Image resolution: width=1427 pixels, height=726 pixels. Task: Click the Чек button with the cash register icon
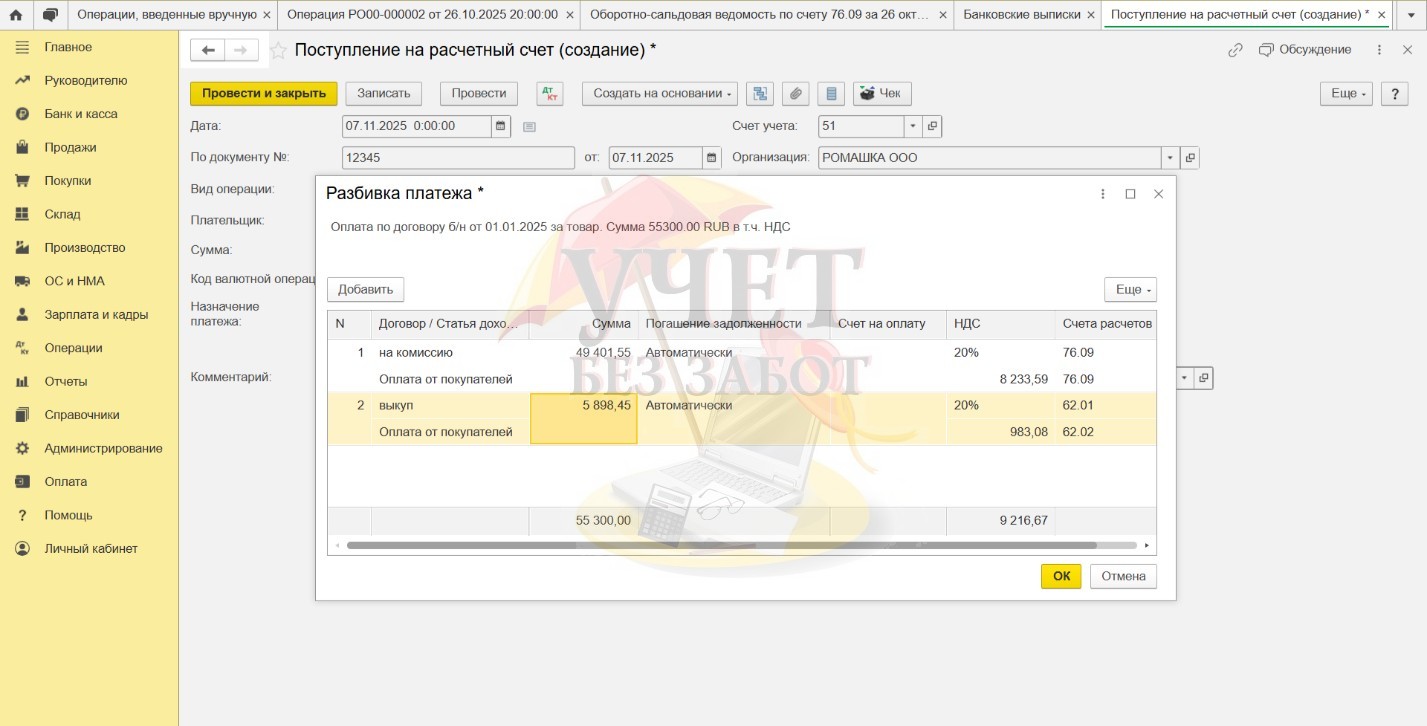point(881,93)
